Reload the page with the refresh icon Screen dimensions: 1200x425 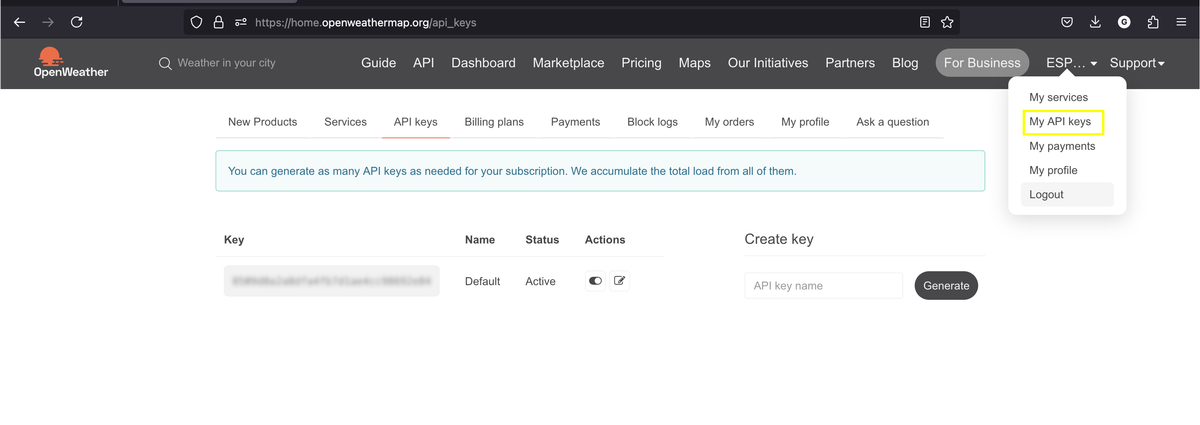coord(77,21)
